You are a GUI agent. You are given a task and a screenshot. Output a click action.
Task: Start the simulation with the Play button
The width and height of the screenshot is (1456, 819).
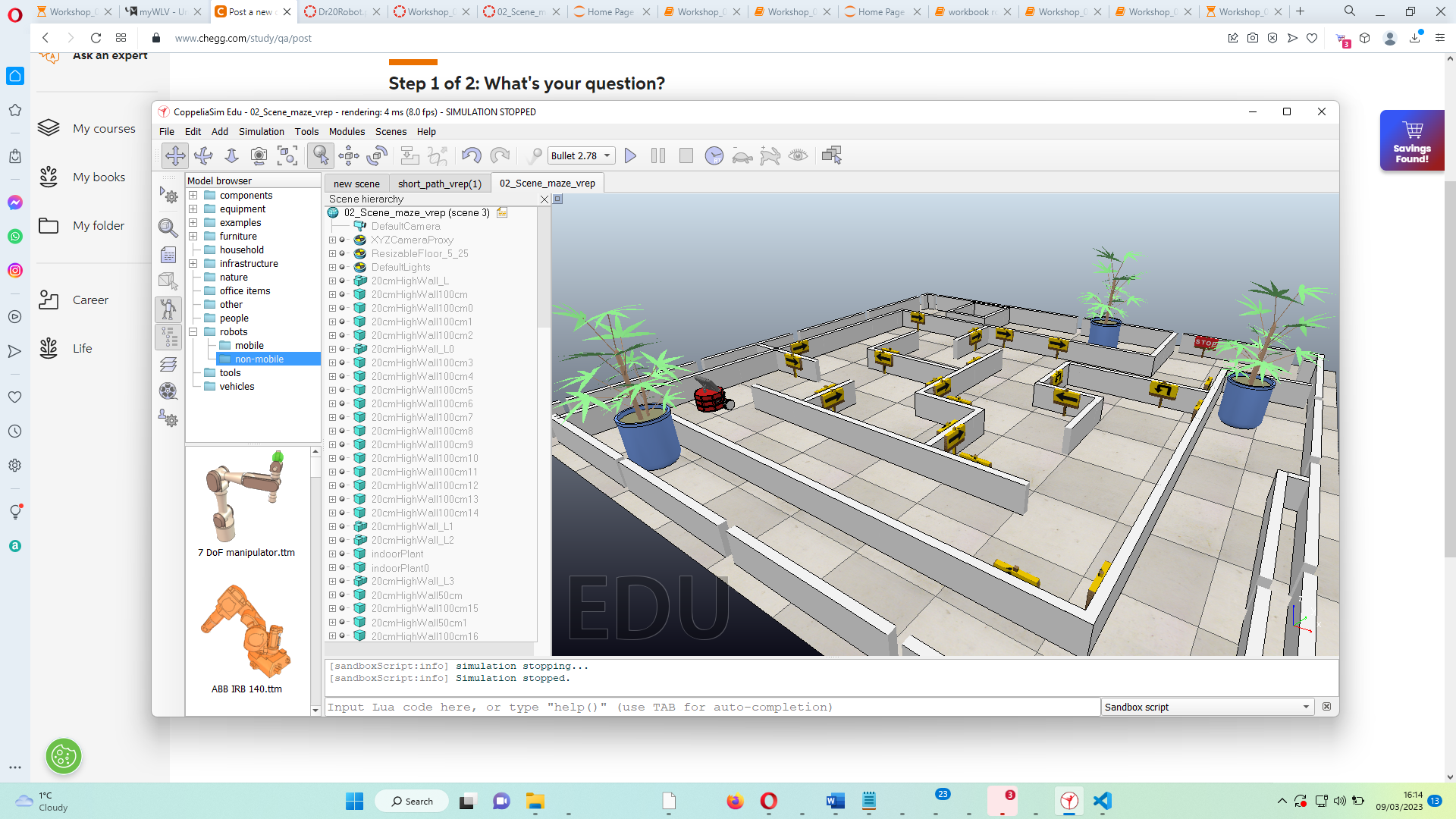tap(630, 155)
